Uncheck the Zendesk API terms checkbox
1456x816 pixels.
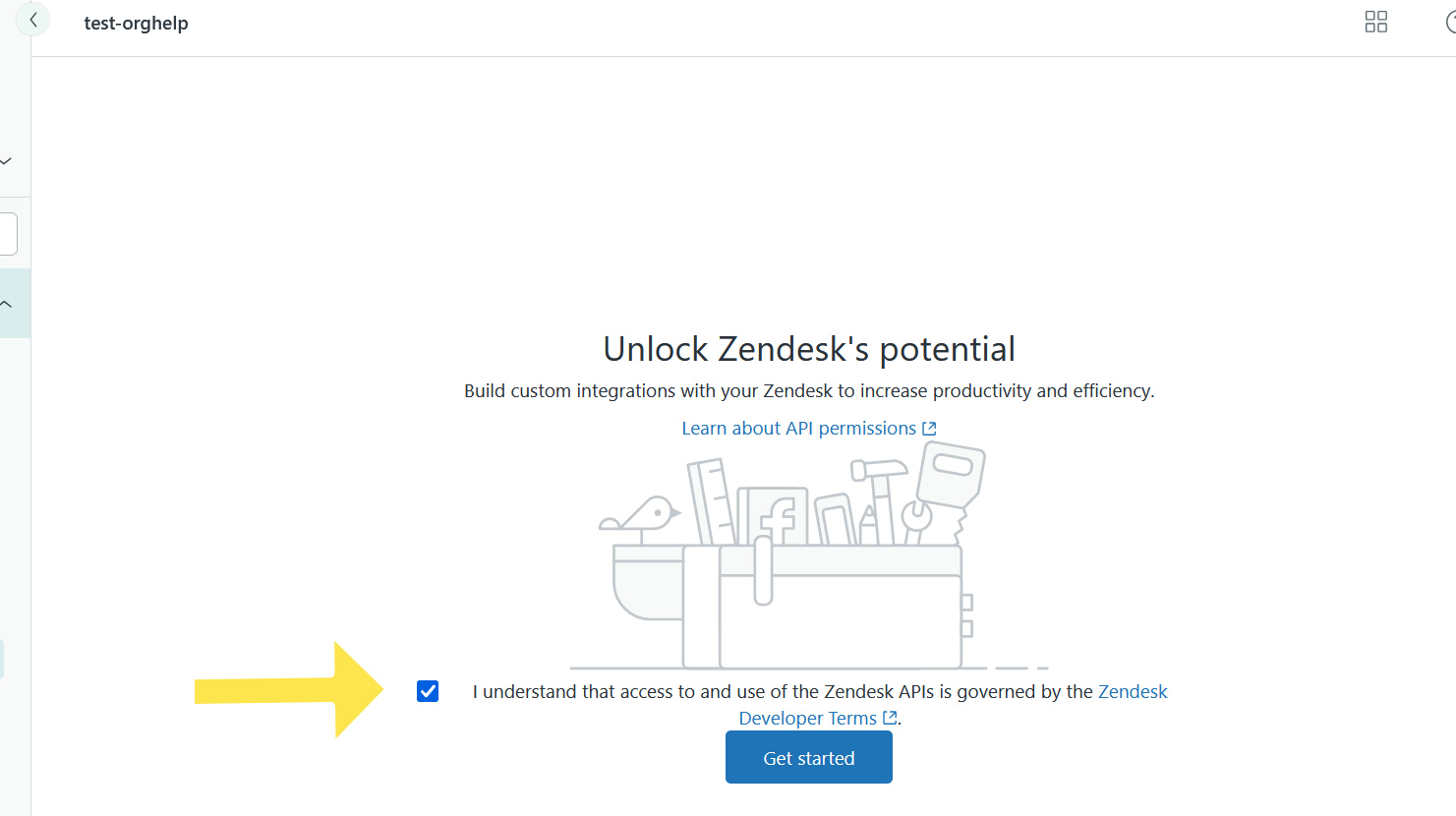[428, 691]
